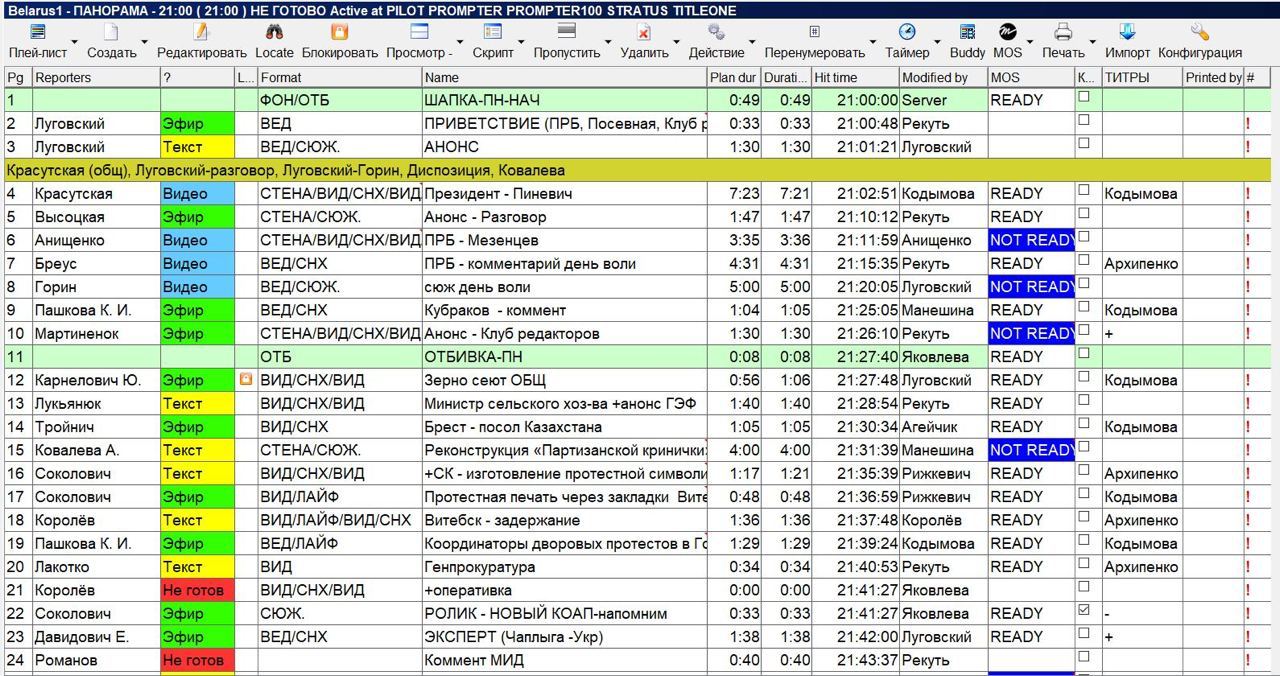Viewport: 1280px width, 676px height.
Task: Toggle checkbox in АНОНС row 3
Action: click(1084, 144)
